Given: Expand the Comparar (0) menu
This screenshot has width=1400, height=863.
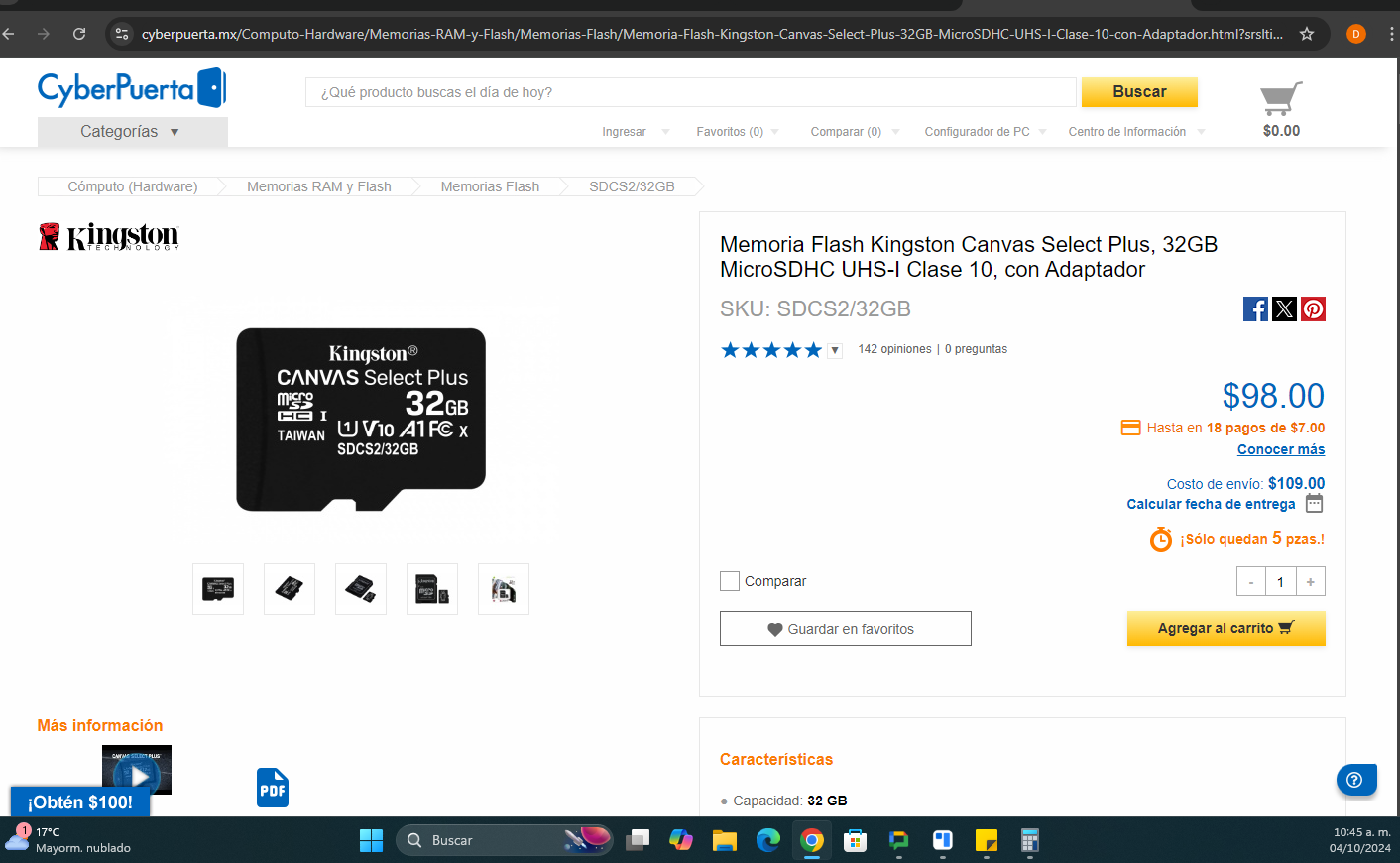Looking at the screenshot, I should pos(855,132).
